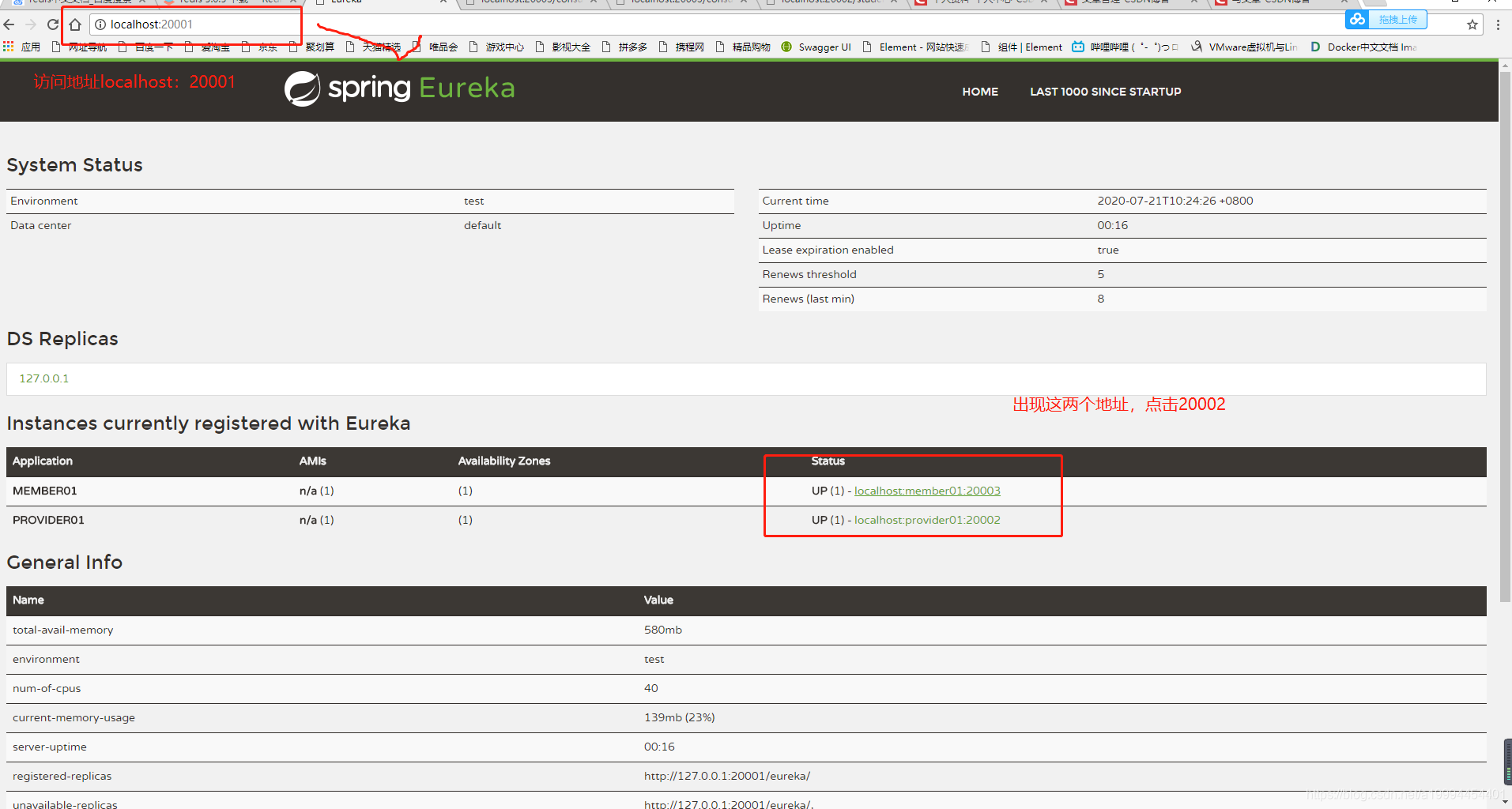Click the num-of-cpus row label

[47, 688]
